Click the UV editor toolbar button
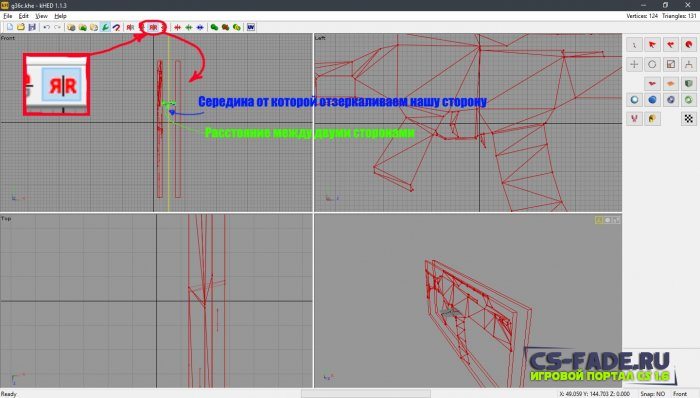Screen dimensions: 700x398 tap(251, 27)
